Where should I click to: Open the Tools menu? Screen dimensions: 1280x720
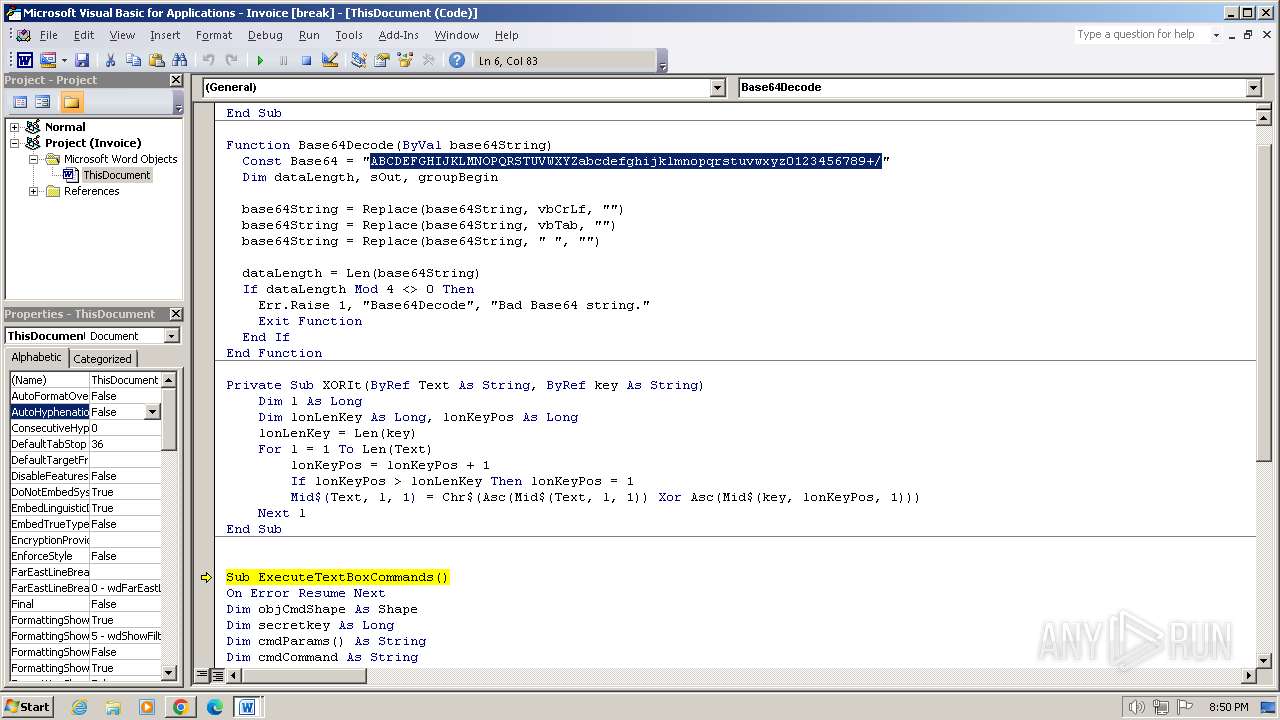348,35
